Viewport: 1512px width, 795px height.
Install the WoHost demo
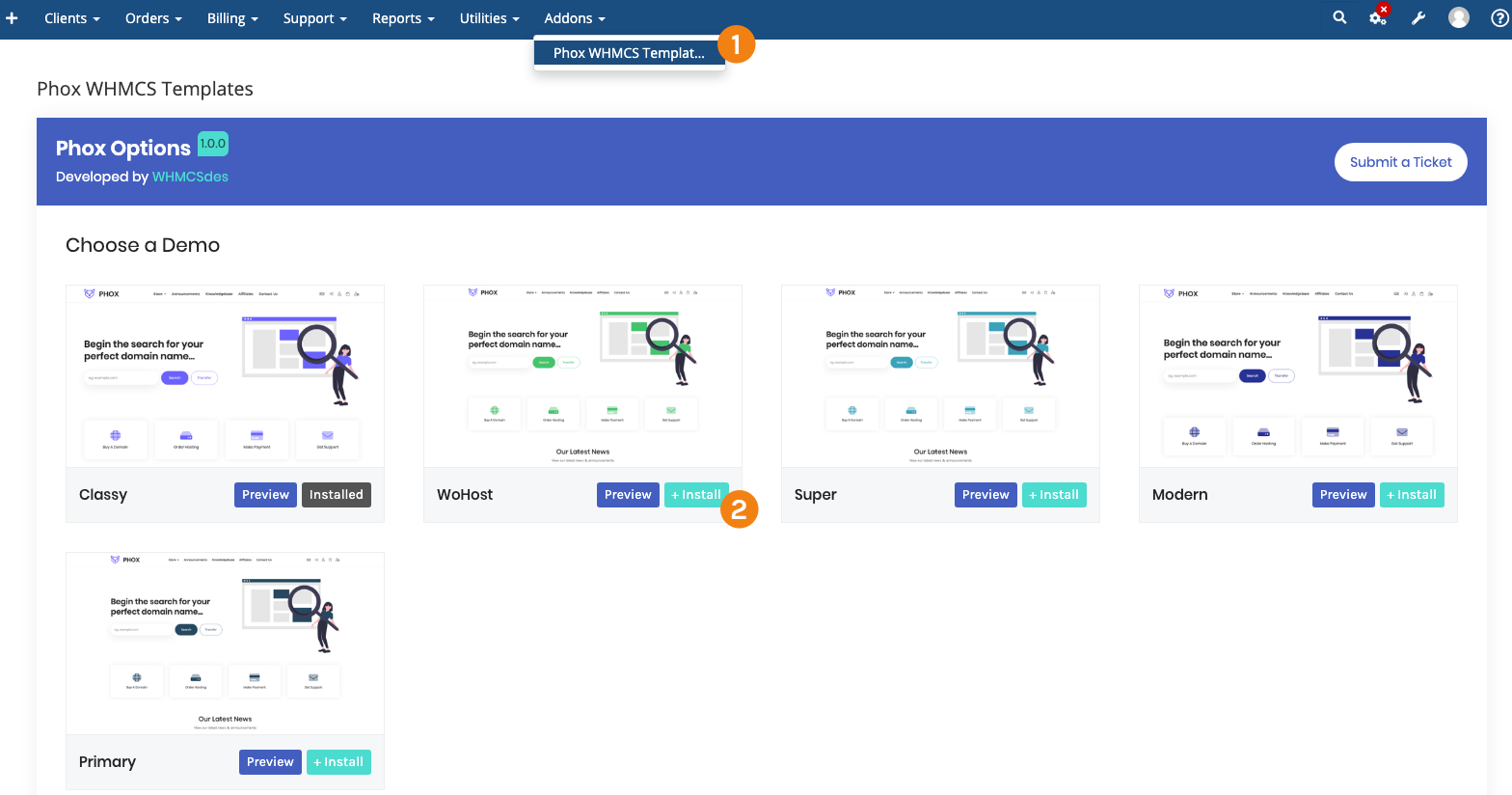(695, 495)
